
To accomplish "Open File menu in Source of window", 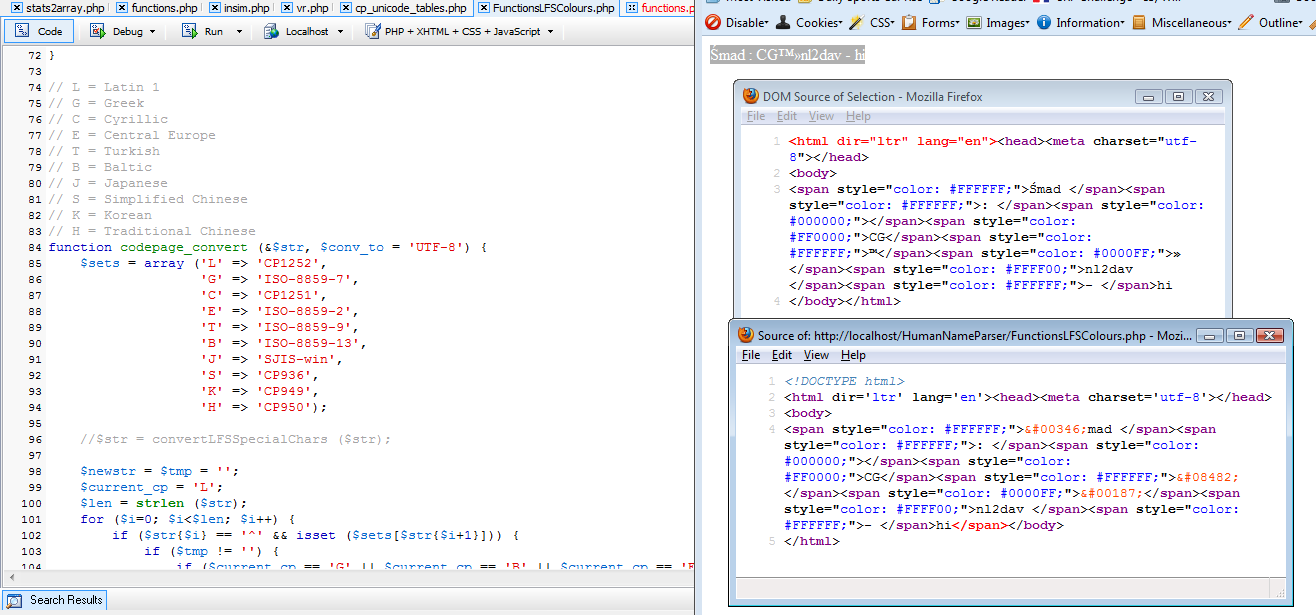I will click(x=751, y=355).
